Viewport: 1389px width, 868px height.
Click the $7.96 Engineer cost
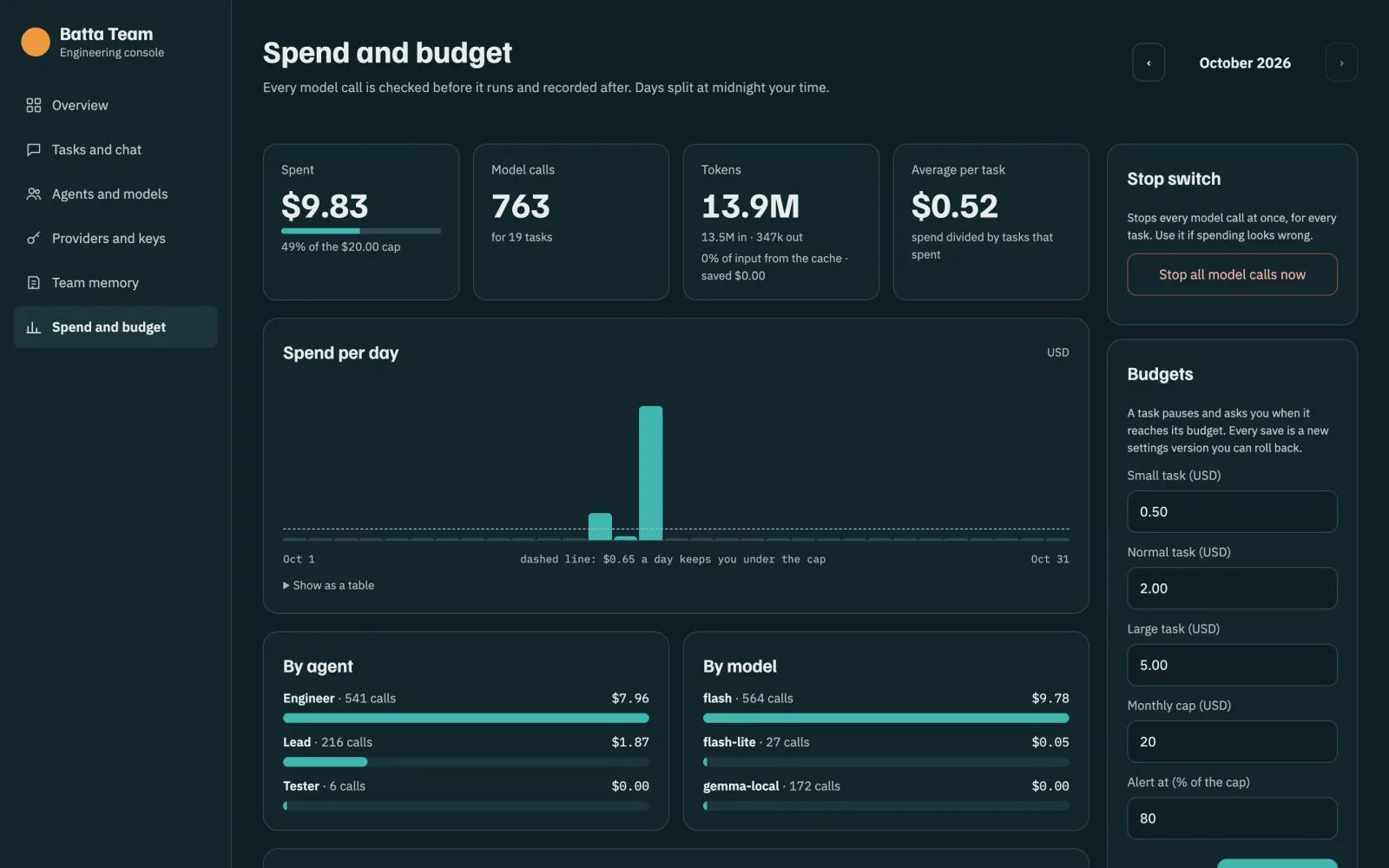(630, 698)
